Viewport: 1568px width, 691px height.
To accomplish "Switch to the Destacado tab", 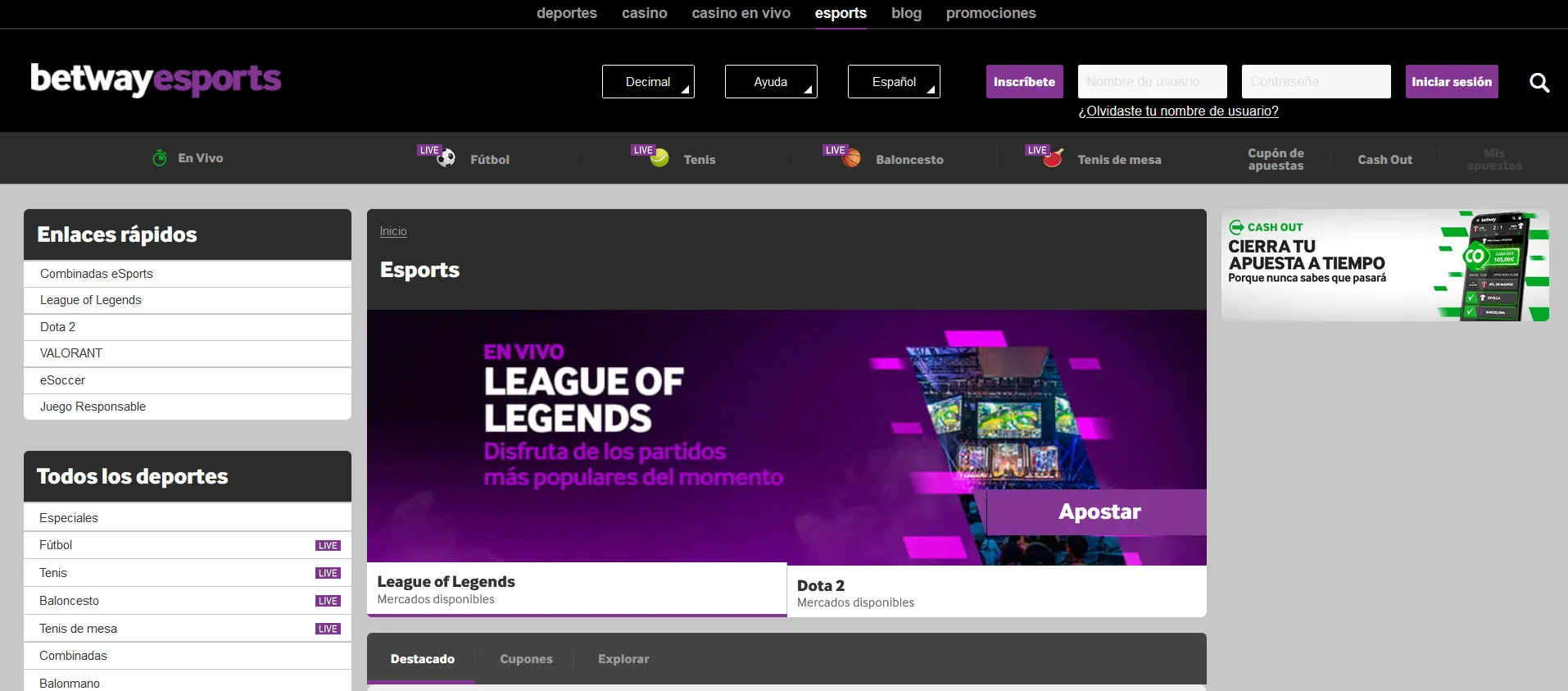I will pos(422,659).
